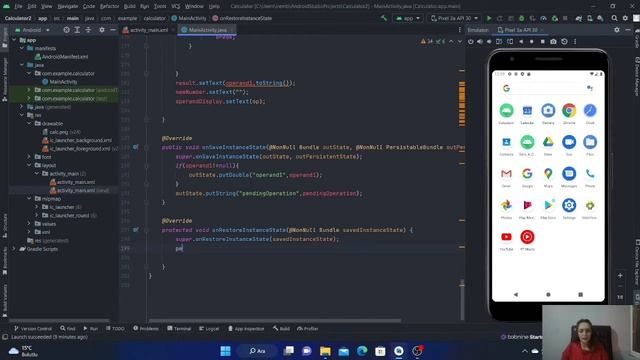
Task: Open the Refactor menu
Action: point(109,6)
